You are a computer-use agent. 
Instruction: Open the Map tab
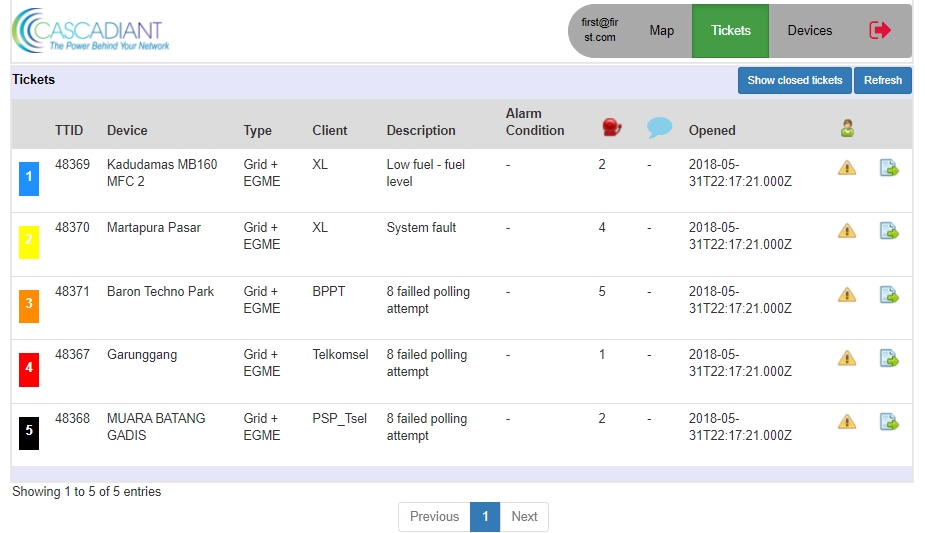(662, 31)
